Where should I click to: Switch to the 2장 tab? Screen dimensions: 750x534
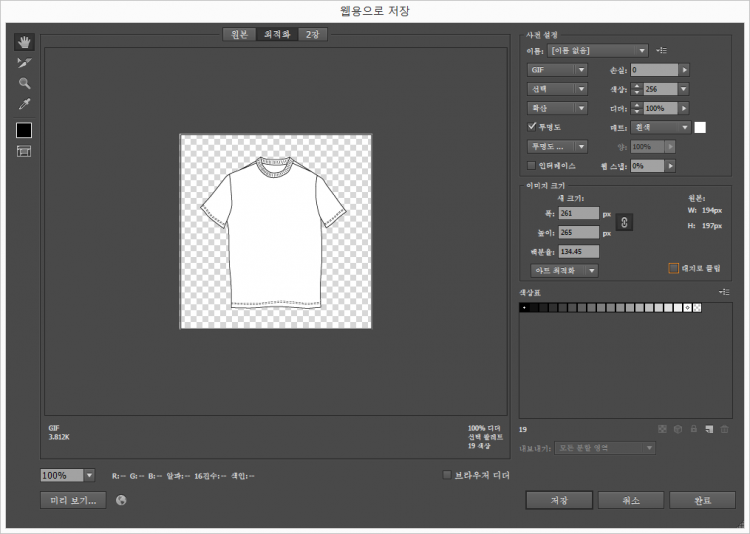[x=312, y=34]
